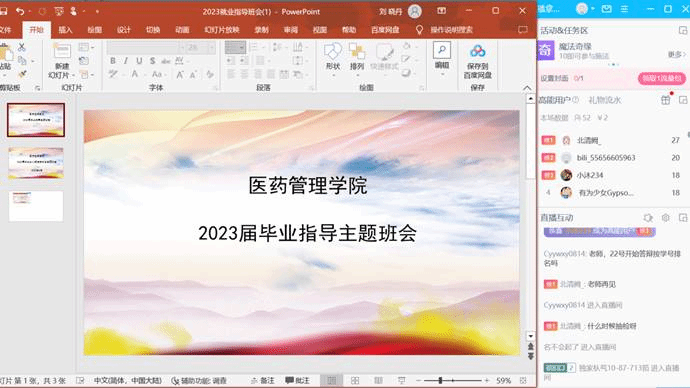The height and width of the screenshot is (388, 690).
Task: Click the 59% zoom level
Action: [x=503, y=380]
